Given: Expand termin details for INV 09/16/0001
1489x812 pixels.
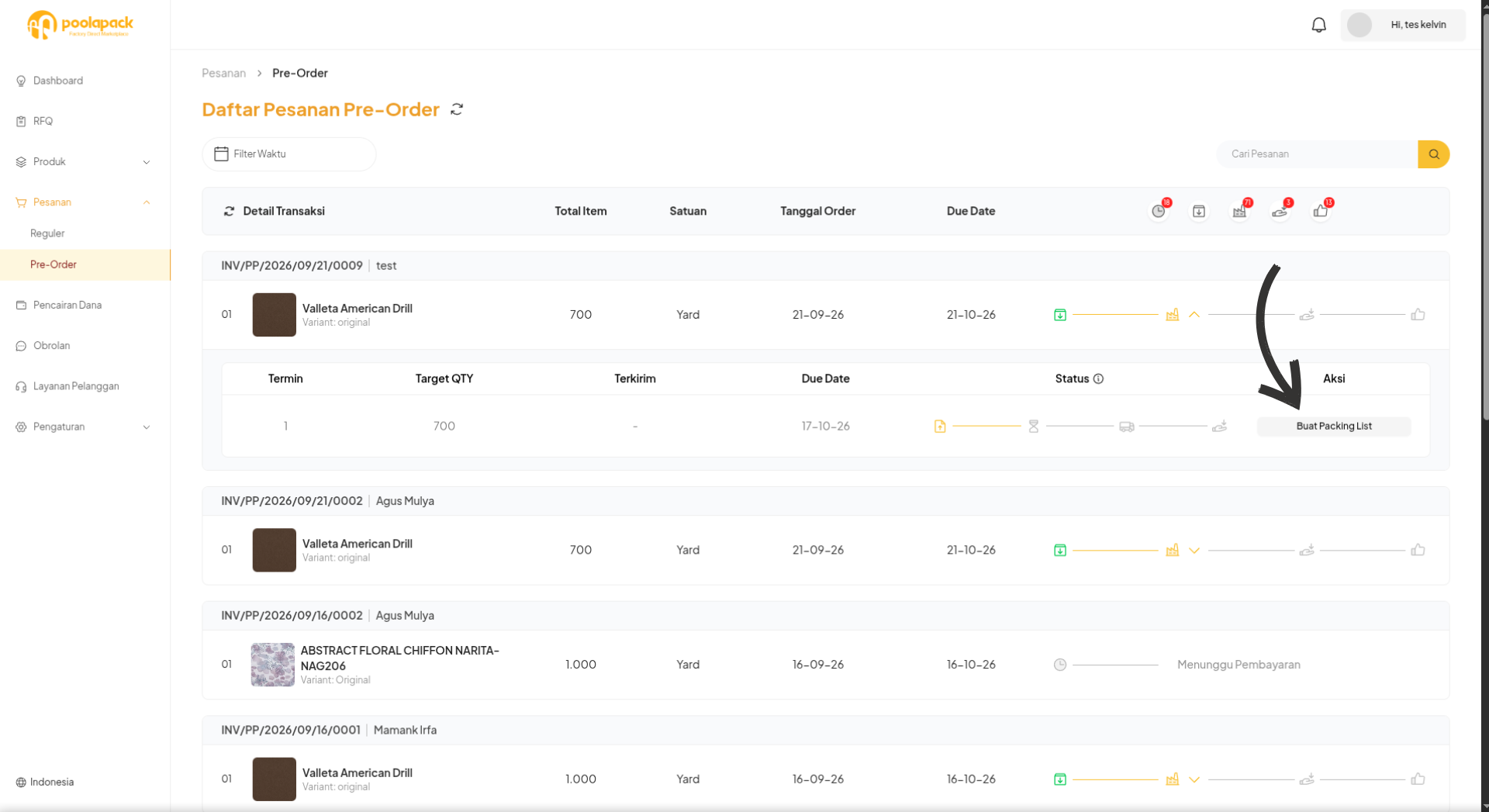Looking at the screenshot, I should (x=1194, y=779).
